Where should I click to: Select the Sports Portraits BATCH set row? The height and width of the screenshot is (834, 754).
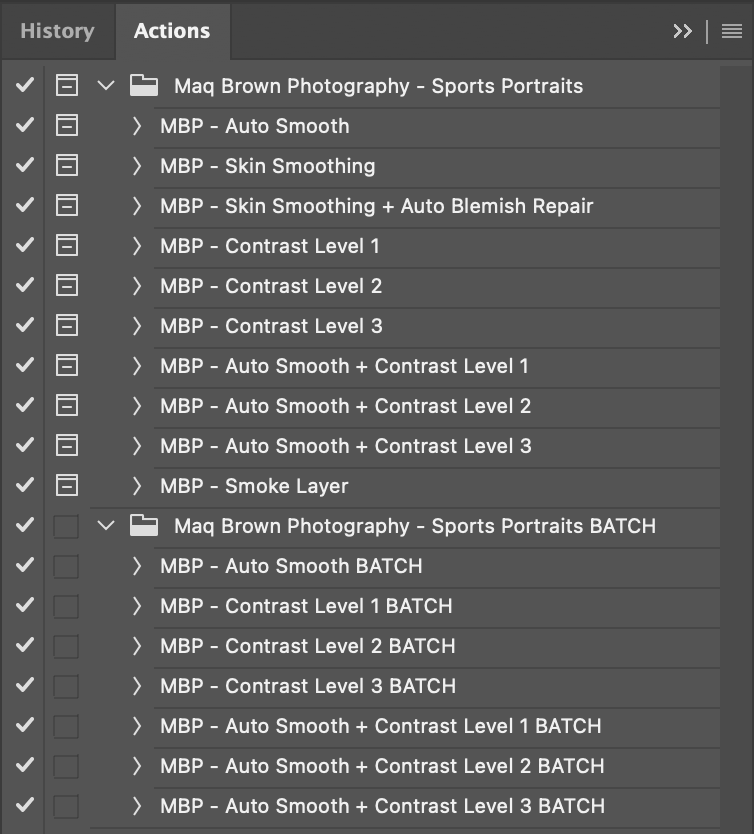coord(415,526)
